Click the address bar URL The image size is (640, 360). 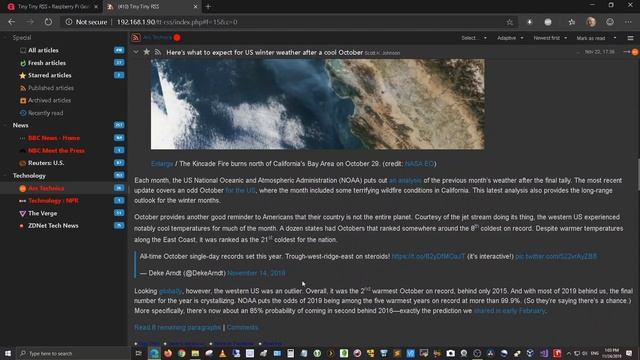click(x=177, y=22)
